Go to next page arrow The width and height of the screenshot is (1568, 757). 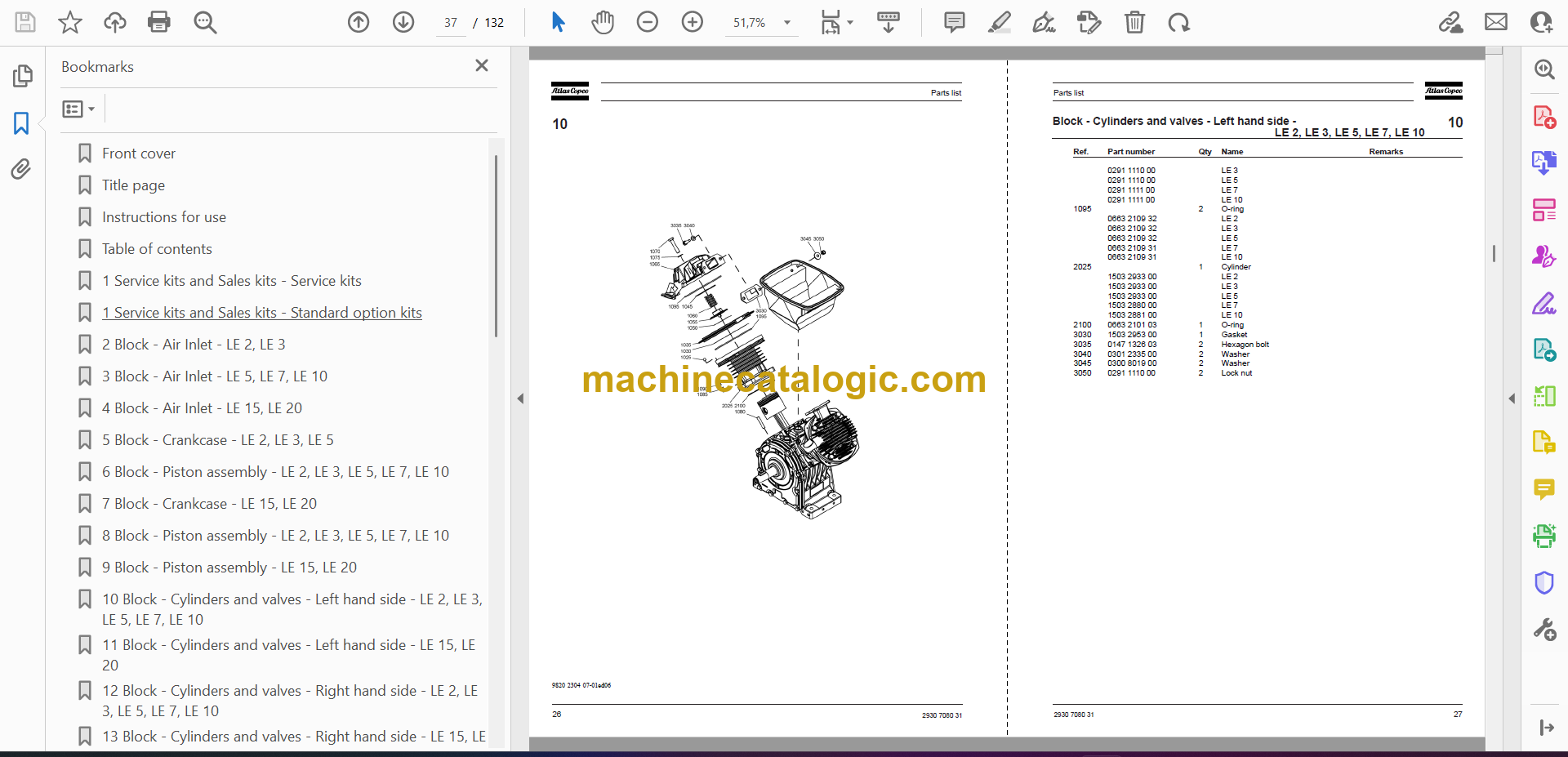pos(403,22)
